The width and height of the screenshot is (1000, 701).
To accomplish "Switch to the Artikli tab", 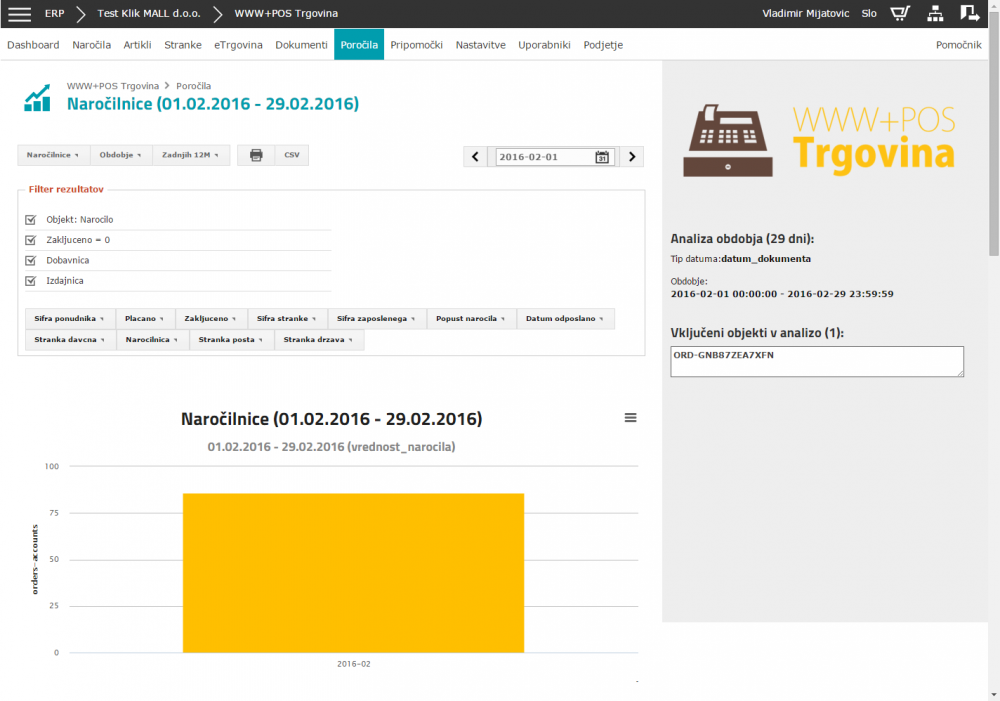I will [138, 45].
